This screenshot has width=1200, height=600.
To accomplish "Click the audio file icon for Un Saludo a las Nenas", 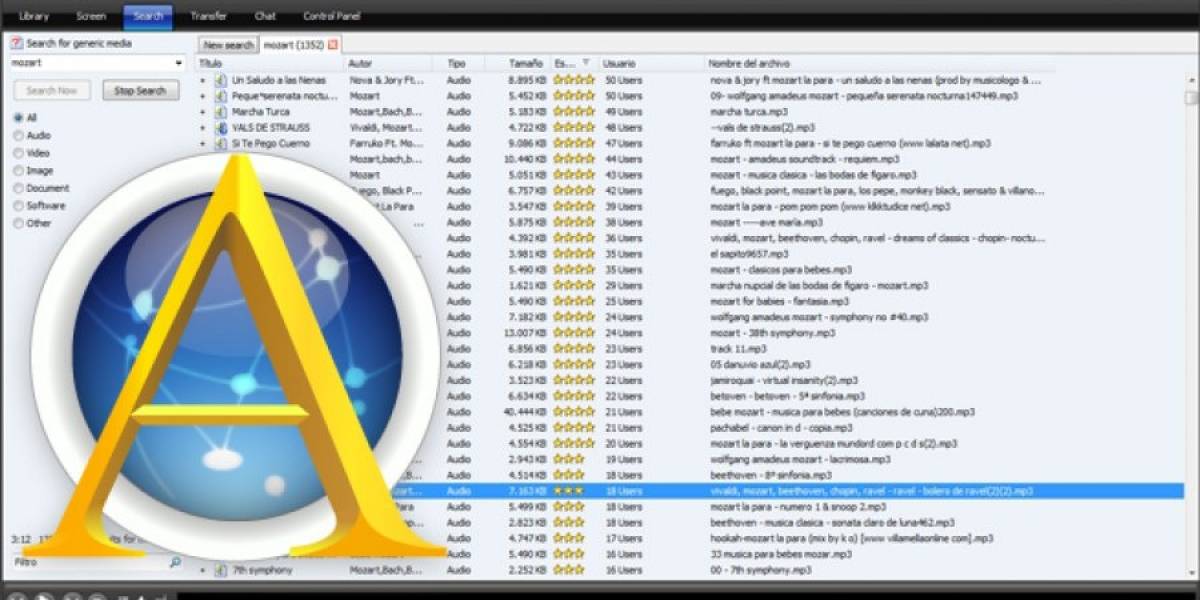I will [x=221, y=80].
